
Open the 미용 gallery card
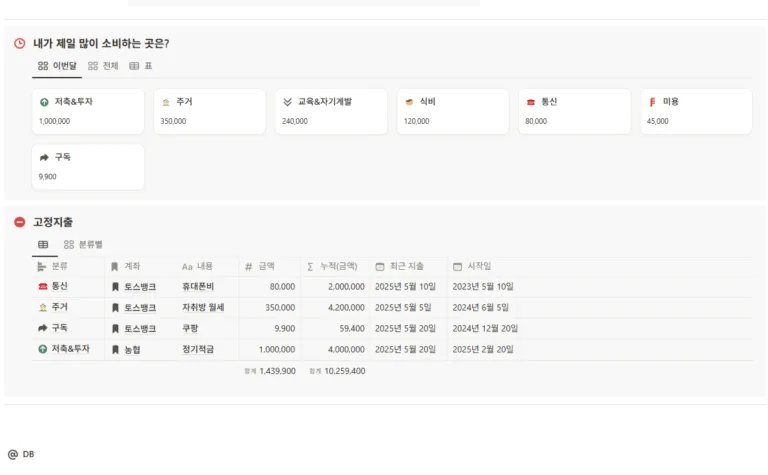click(x=695, y=111)
